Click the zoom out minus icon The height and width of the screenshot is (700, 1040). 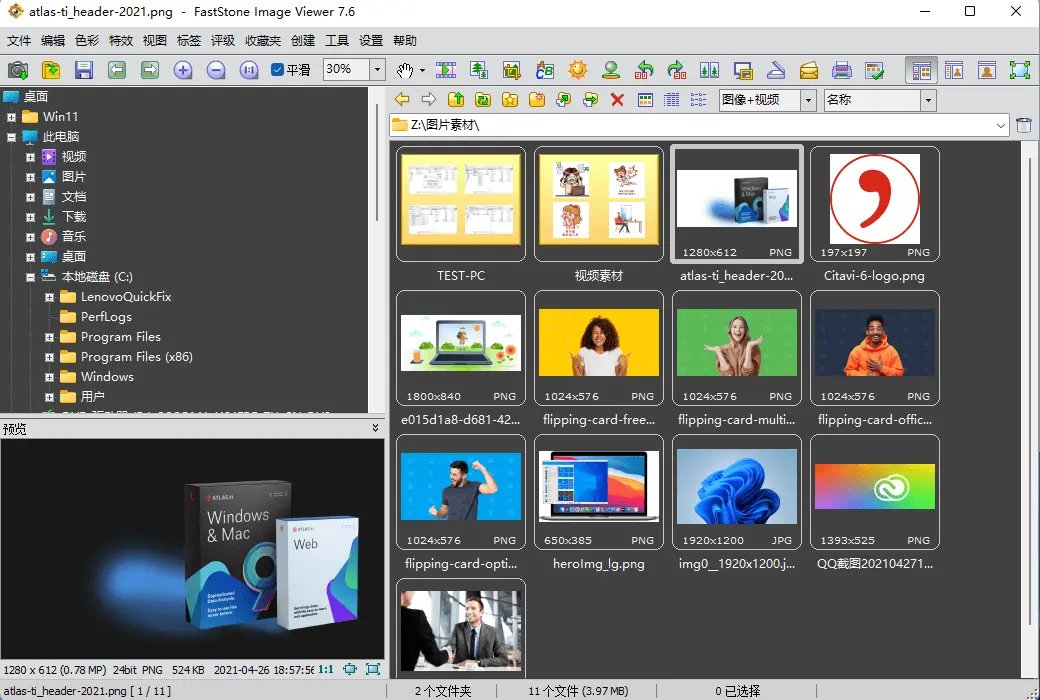[216, 70]
